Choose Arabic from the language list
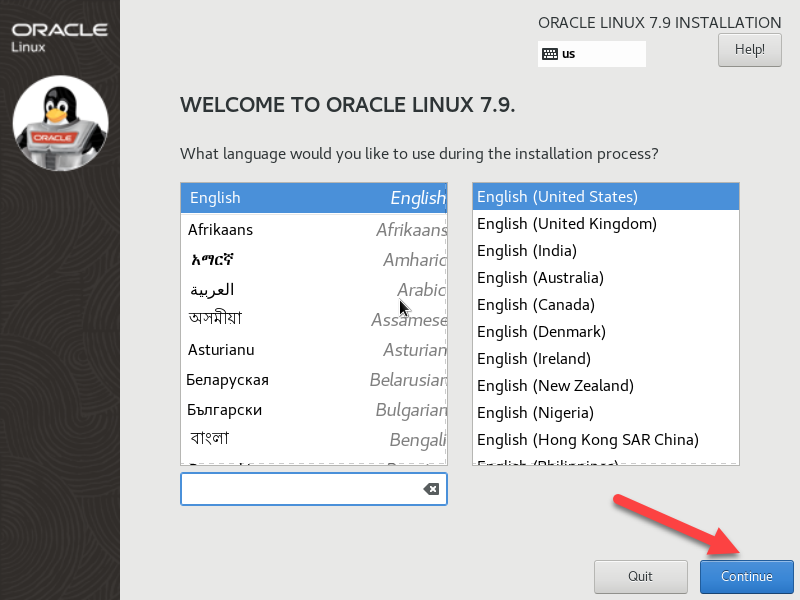Viewport: 800px width, 600px height. point(313,290)
